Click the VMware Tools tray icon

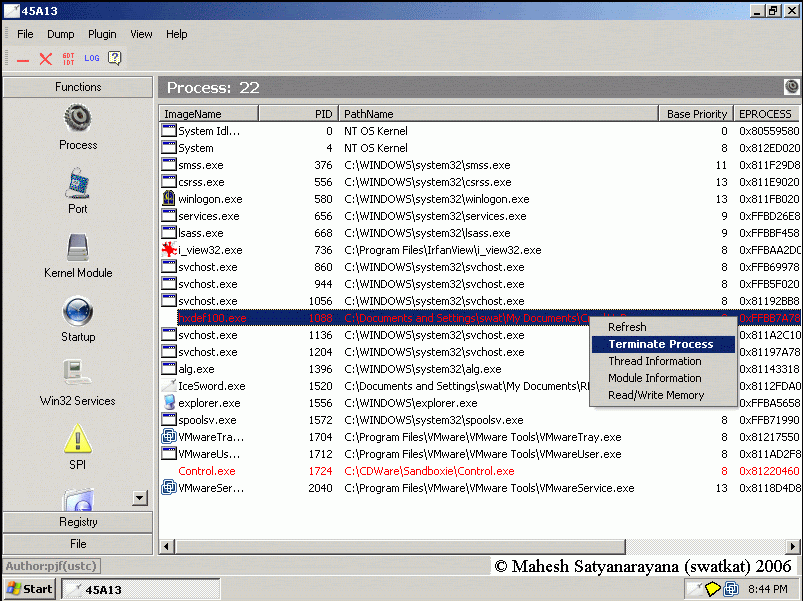click(x=731, y=589)
